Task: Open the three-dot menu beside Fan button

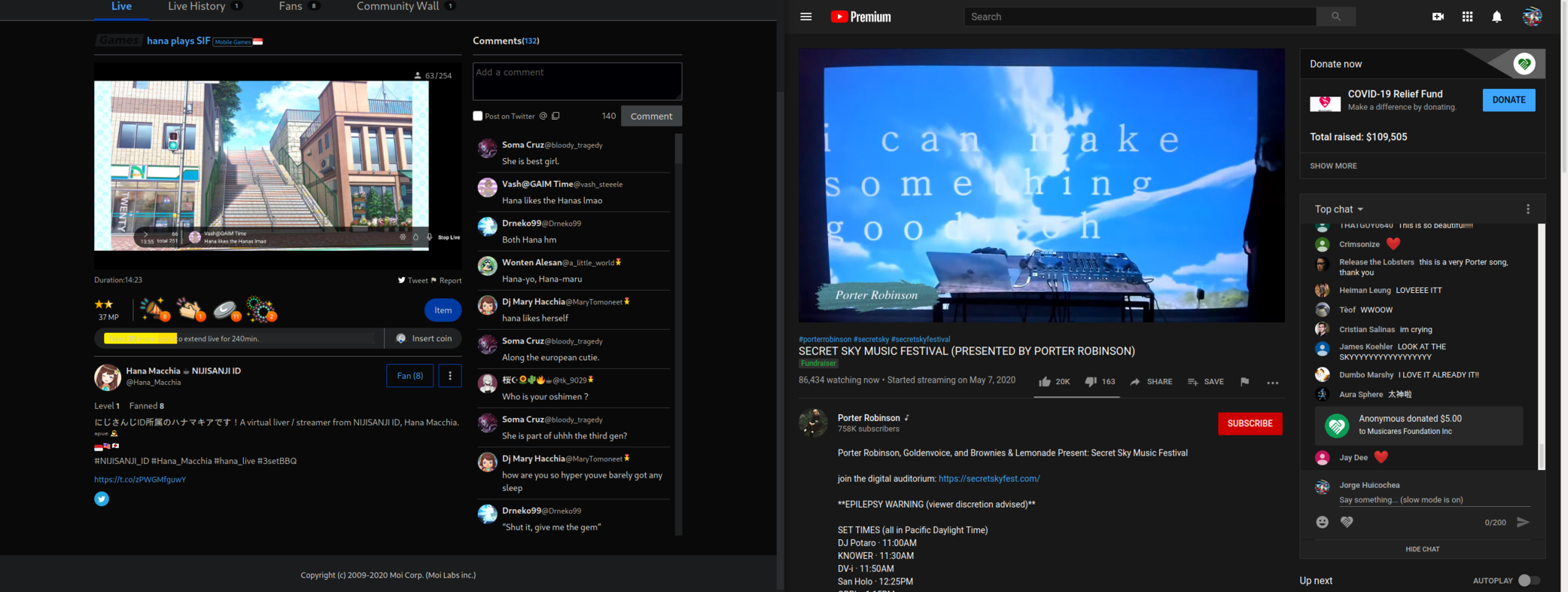Action: 450,376
